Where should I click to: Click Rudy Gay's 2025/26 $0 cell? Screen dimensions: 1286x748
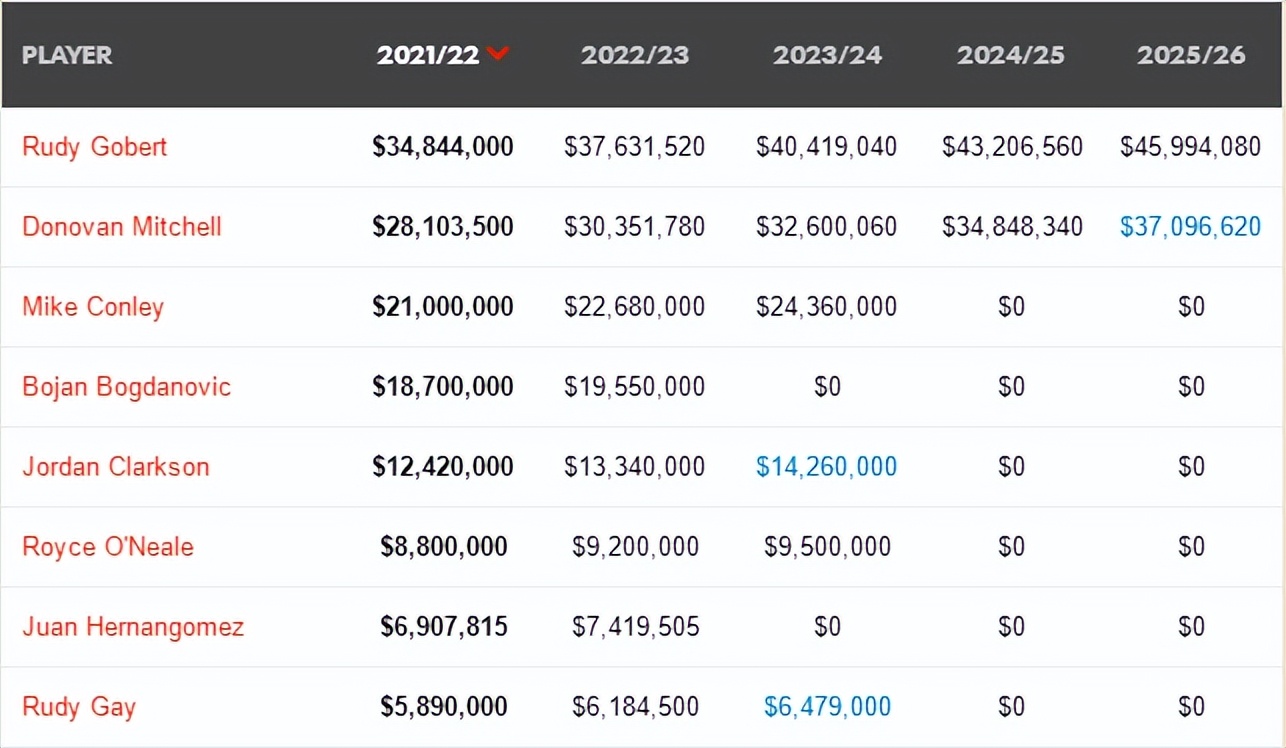click(x=1191, y=707)
